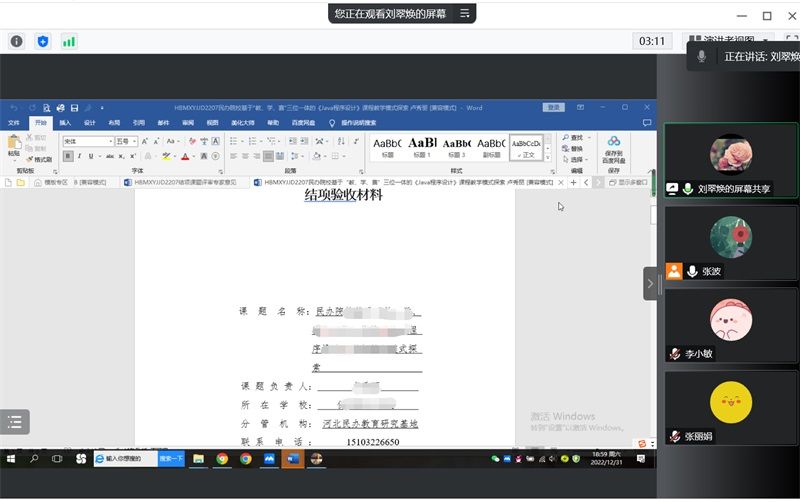Click the 搜索一下 button in taskbar
This screenshot has width=800, height=502.
pyautogui.click(x=171, y=459)
